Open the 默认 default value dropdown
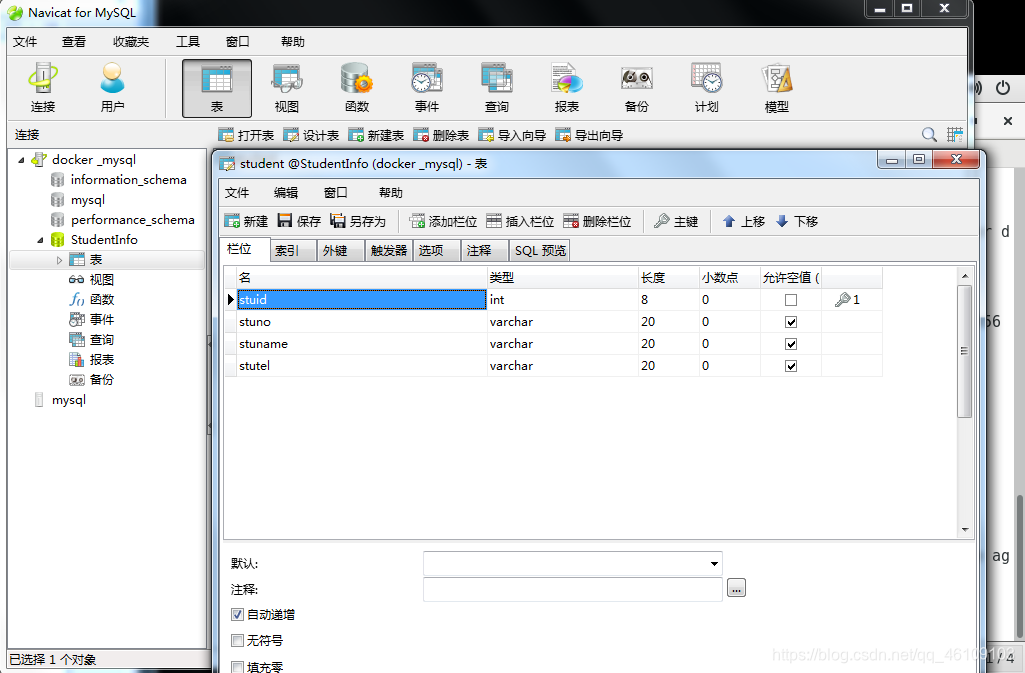Image resolution: width=1025 pixels, height=673 pixels. [714, 564]
